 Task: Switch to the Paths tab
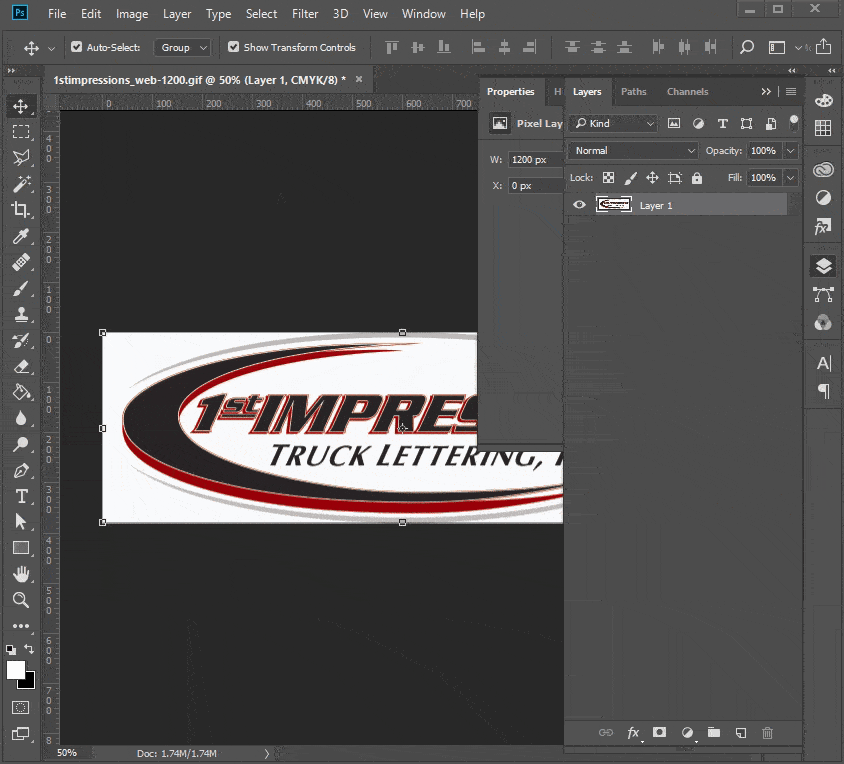click(634, 92)
